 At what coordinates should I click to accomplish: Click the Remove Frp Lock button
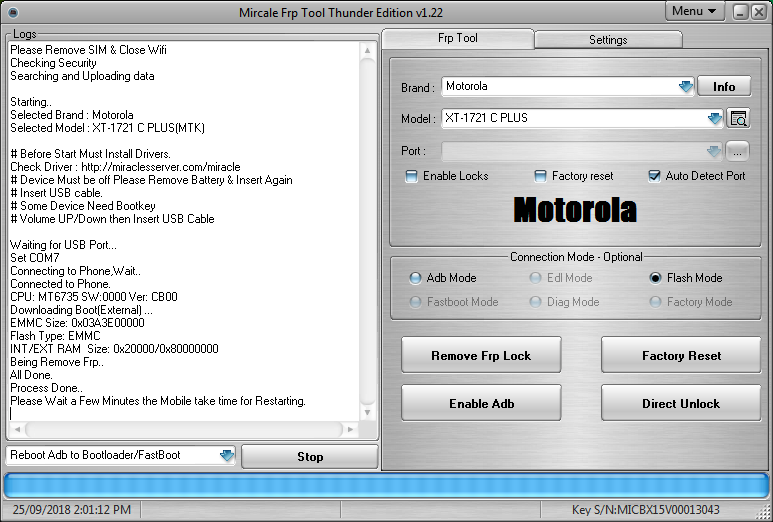pos(481,355)
